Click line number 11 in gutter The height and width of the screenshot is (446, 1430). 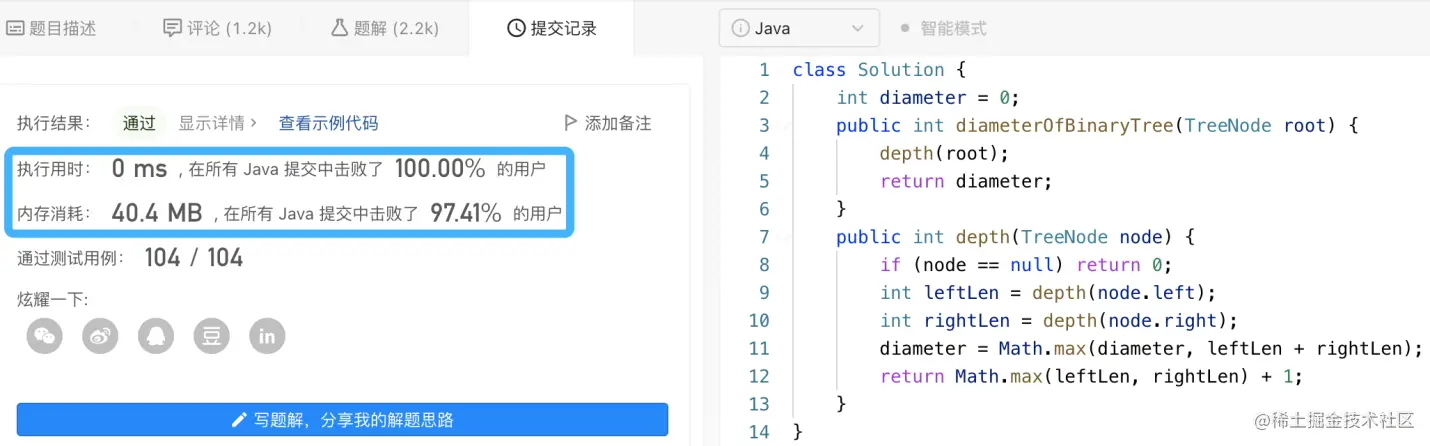click(759, 349)
